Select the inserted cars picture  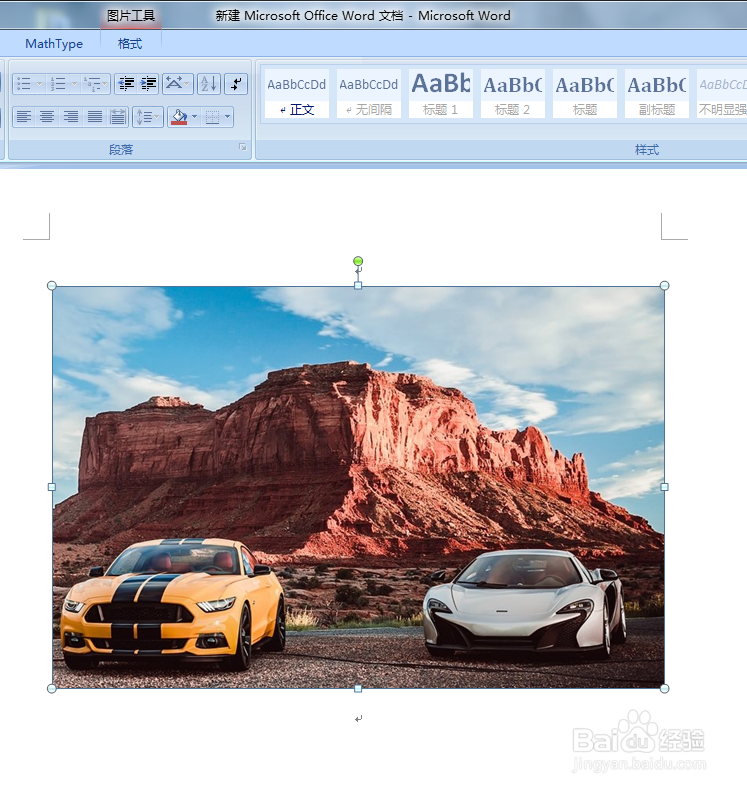pos(358,487)
